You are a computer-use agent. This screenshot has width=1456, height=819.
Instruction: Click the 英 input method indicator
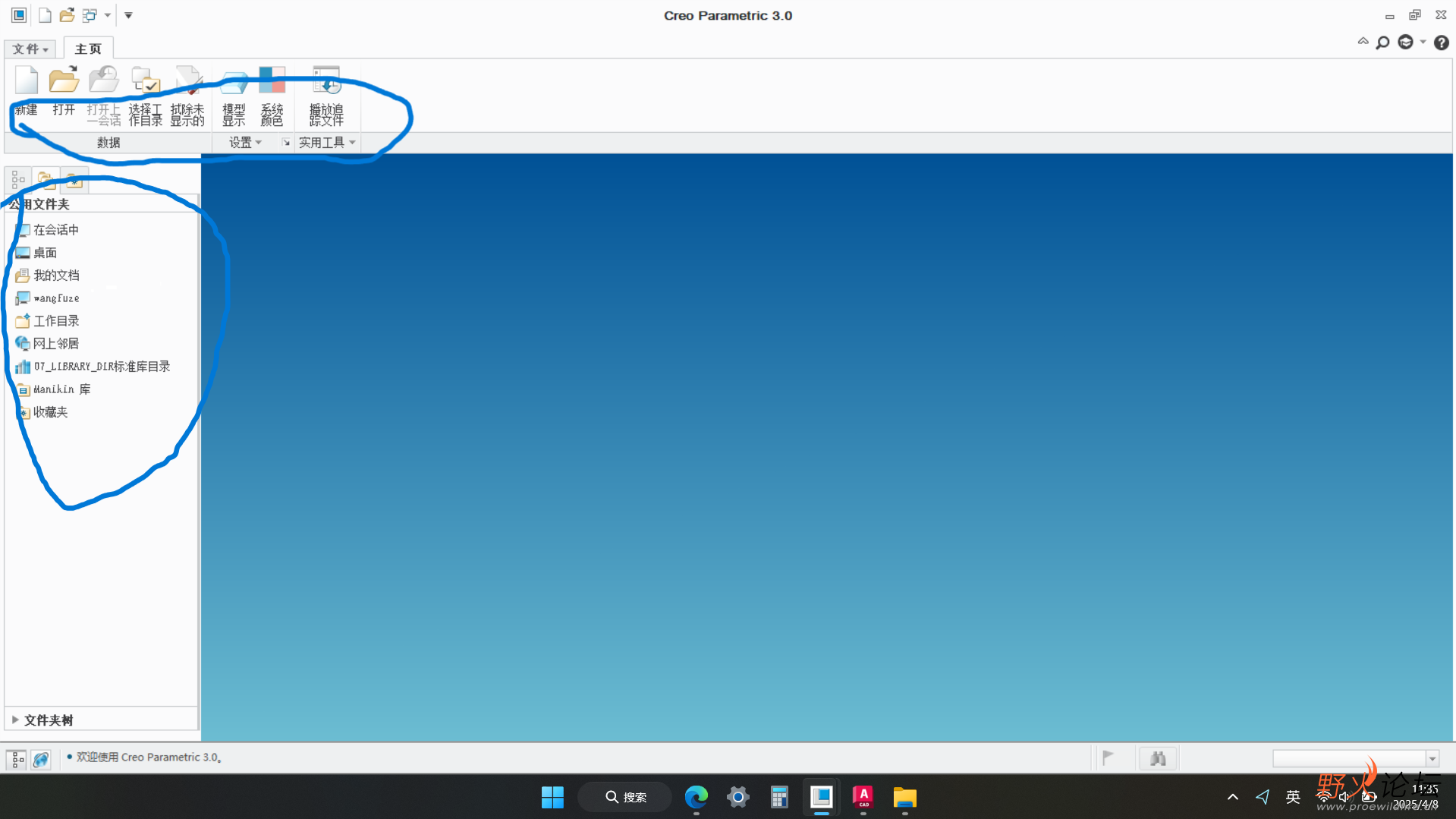(1293, 797)
